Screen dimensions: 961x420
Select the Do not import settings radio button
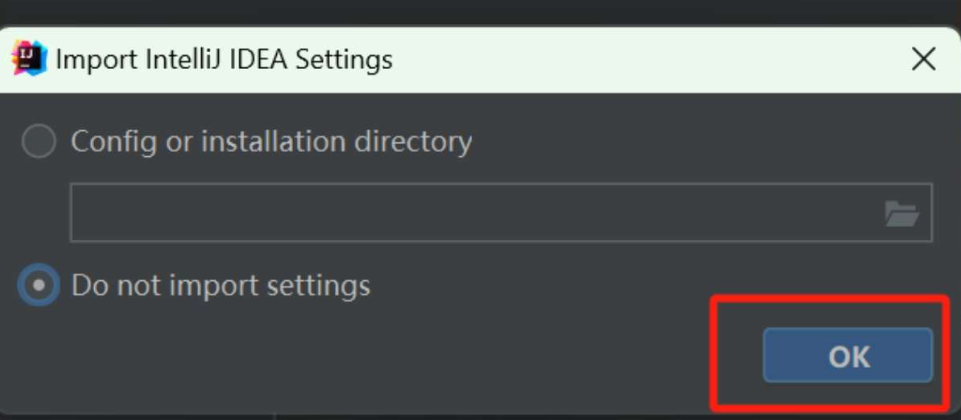pyautogui.click(x=39, y=286)
